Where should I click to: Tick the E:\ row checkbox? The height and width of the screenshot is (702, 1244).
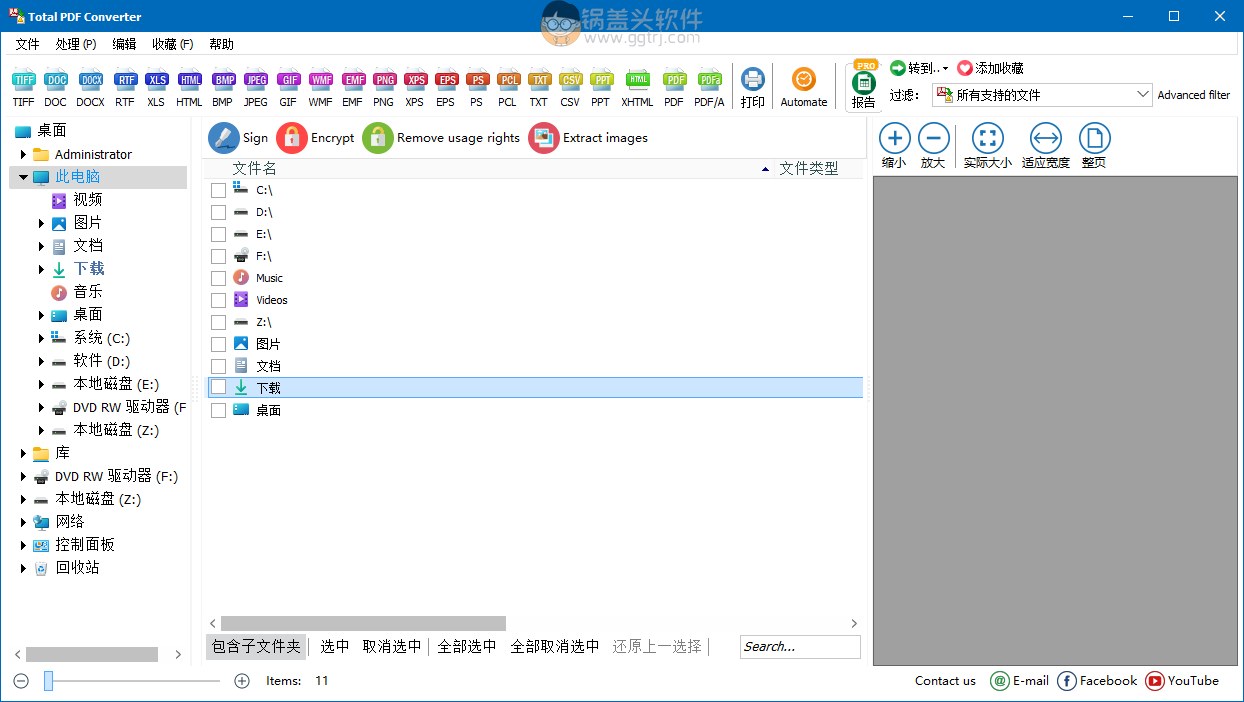point(218,234)
